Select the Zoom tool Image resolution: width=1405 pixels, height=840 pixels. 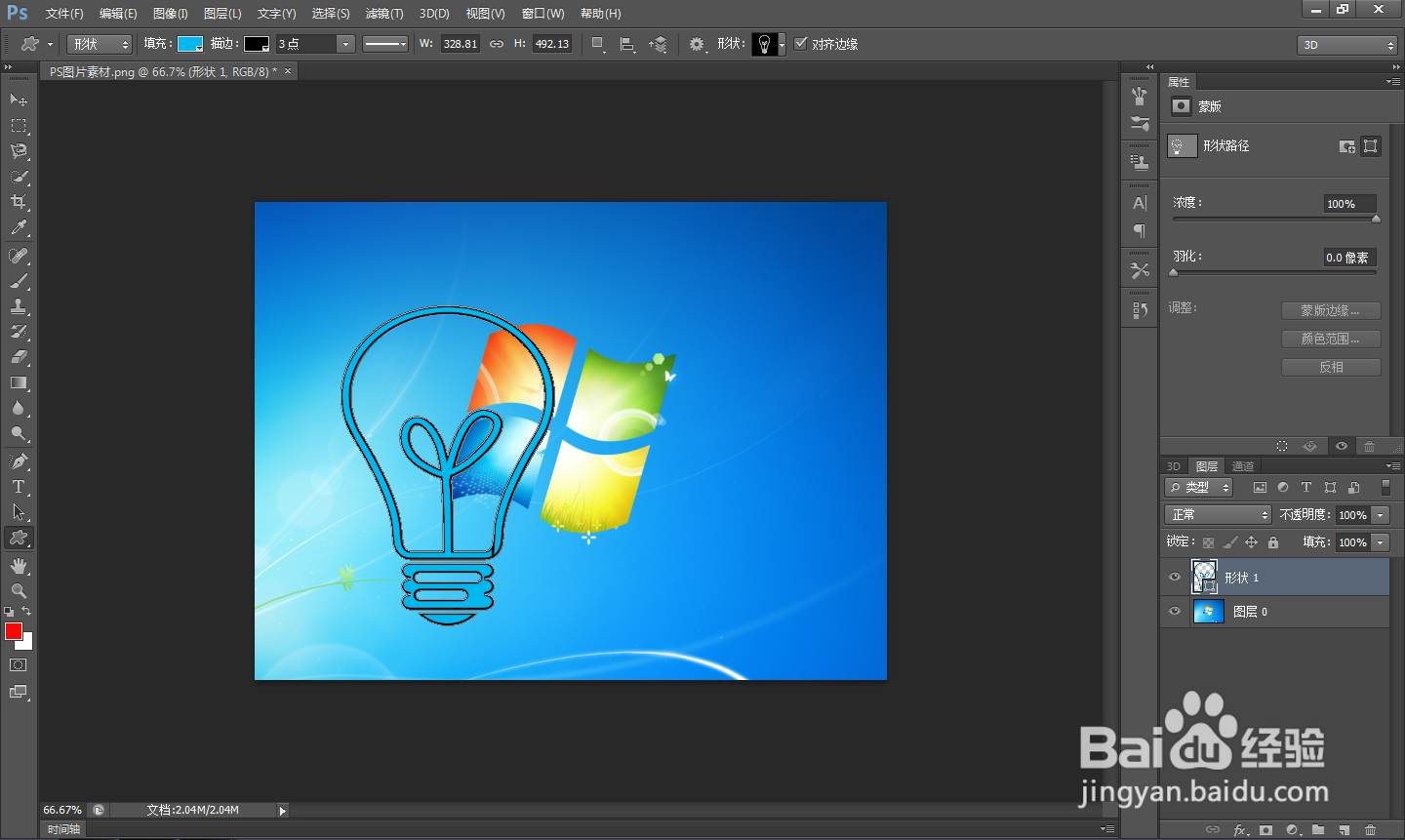(x=19, y=591)
